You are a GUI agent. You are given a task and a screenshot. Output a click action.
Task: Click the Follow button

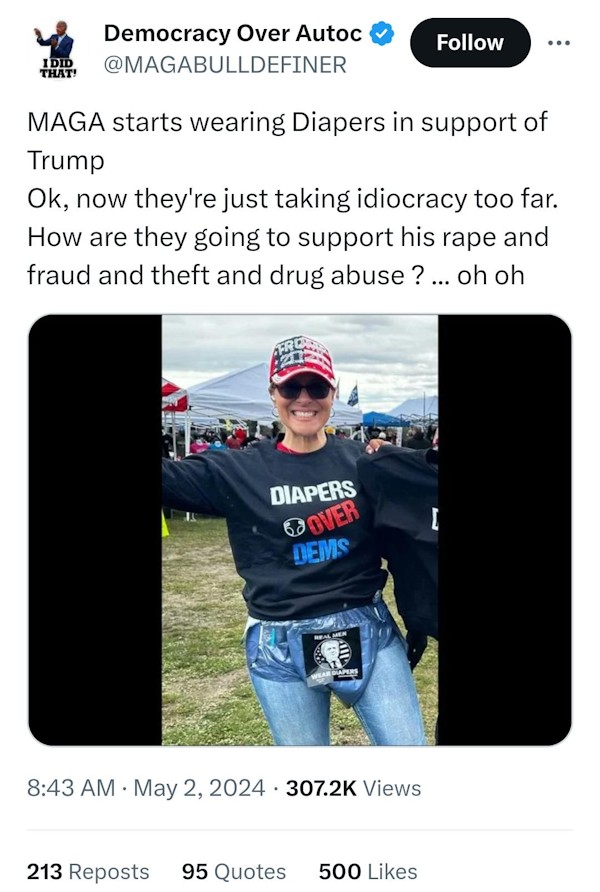pos(470,43)
